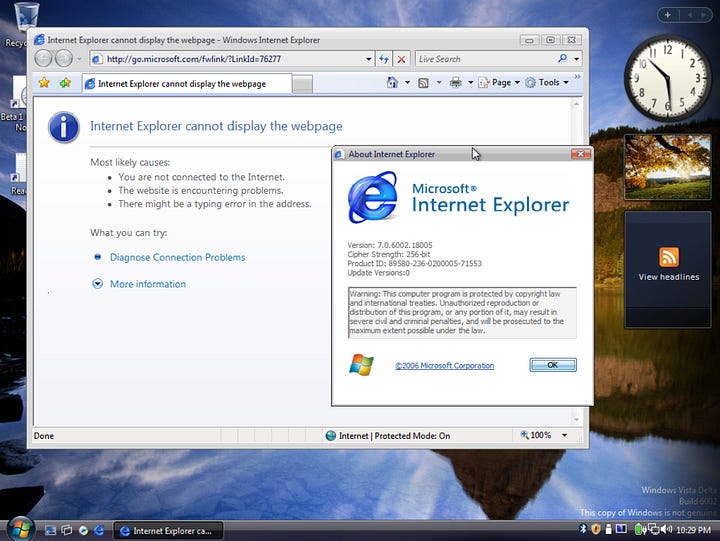Open the Favorites Center star icon

pyautogui.click(x=44, y=83)
